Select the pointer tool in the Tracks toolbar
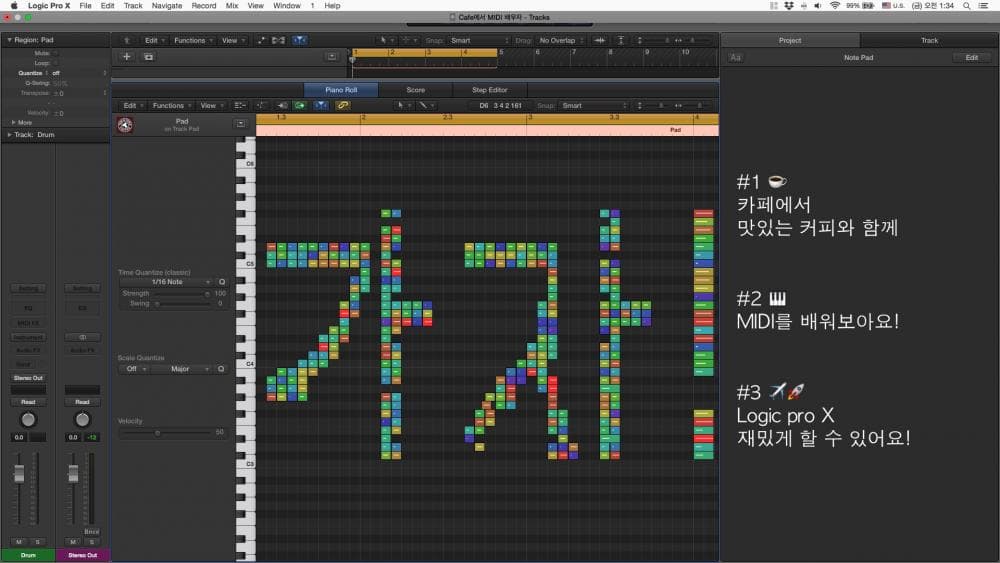Image resolution: width=1000 pixels, height=563 pixels. click(x=384, y=40)
